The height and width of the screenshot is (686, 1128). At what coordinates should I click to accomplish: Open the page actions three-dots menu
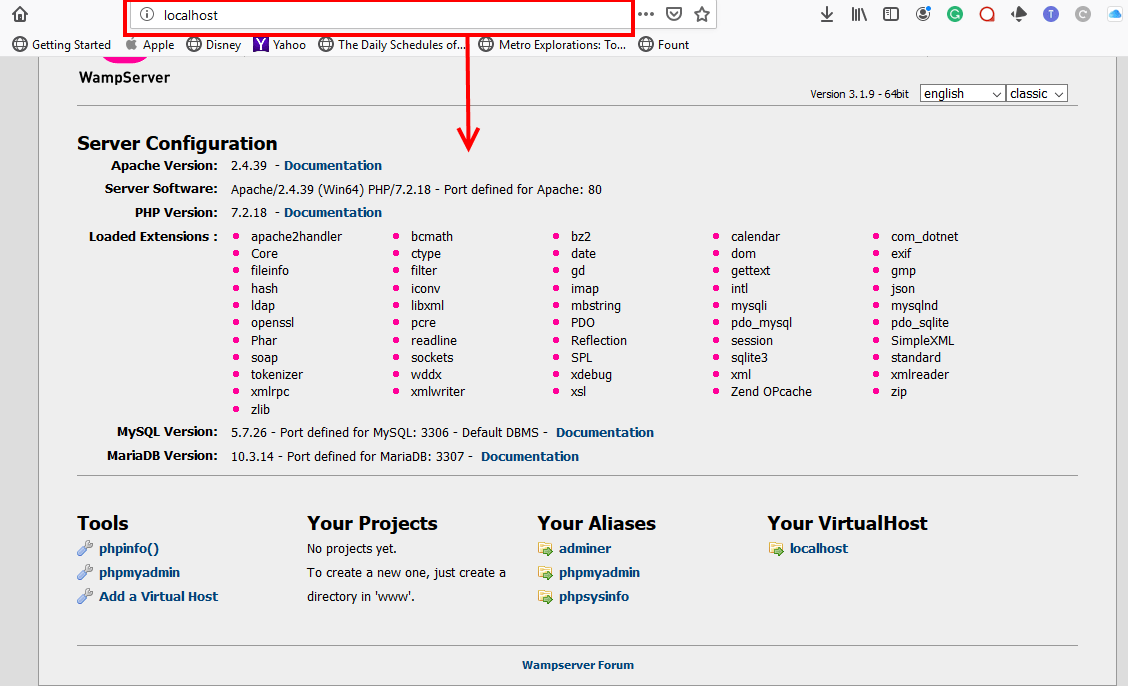(x=646, y=14)
